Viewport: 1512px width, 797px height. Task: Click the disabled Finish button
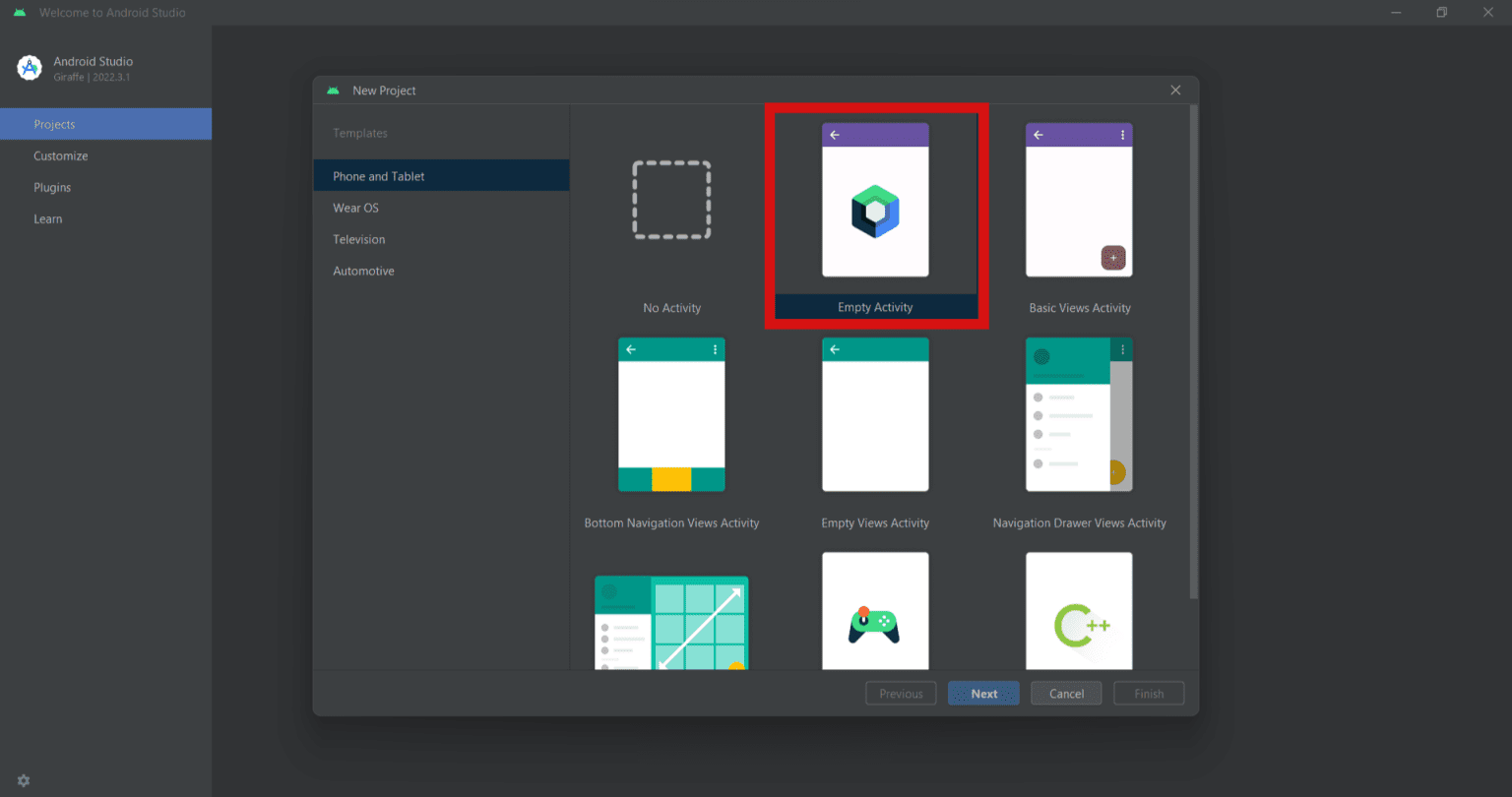pyautogui.click(x=1149, y=694)
